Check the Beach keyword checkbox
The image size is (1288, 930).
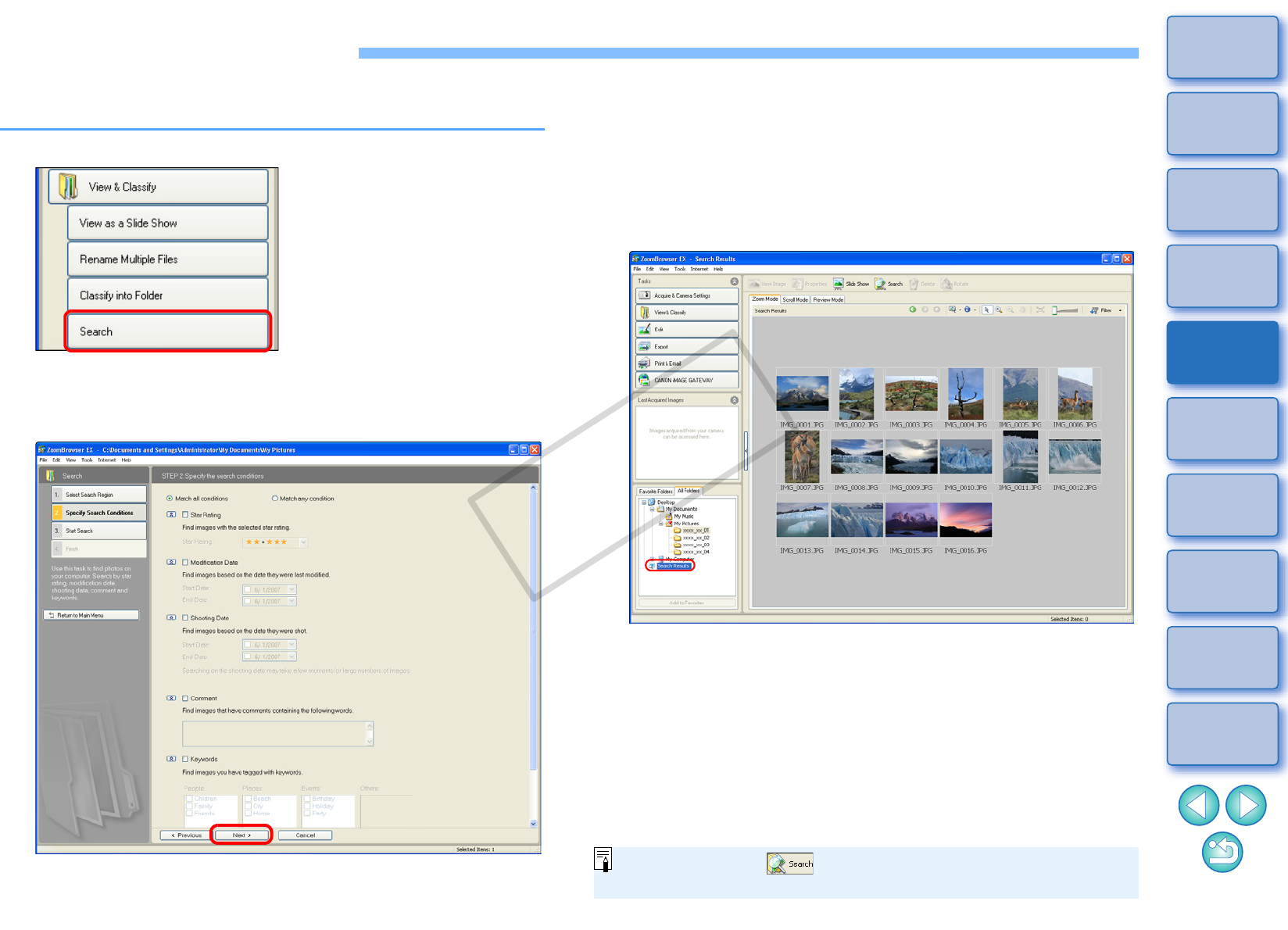coord(249,799)
